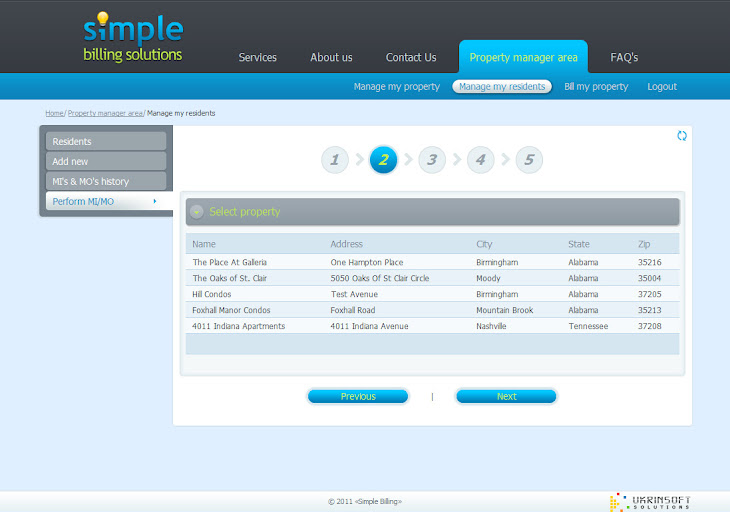This screenshot has width=730, height=512.
Task: Click the Logout link
Action: click(662, 87)
